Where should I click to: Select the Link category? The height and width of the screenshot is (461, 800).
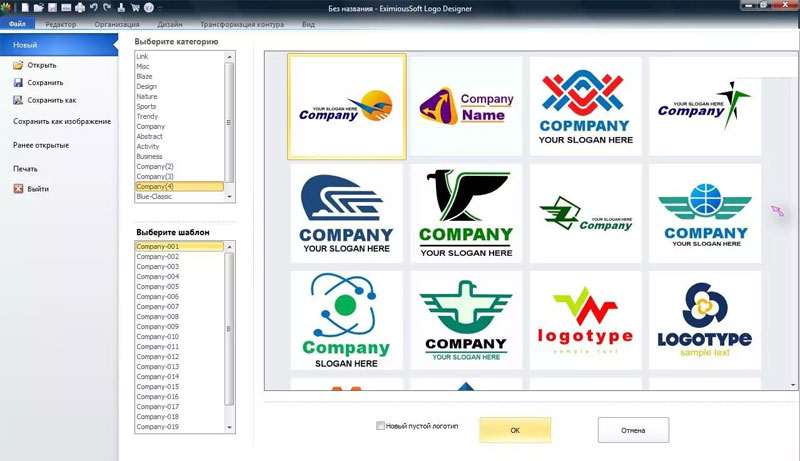[180, 56]
